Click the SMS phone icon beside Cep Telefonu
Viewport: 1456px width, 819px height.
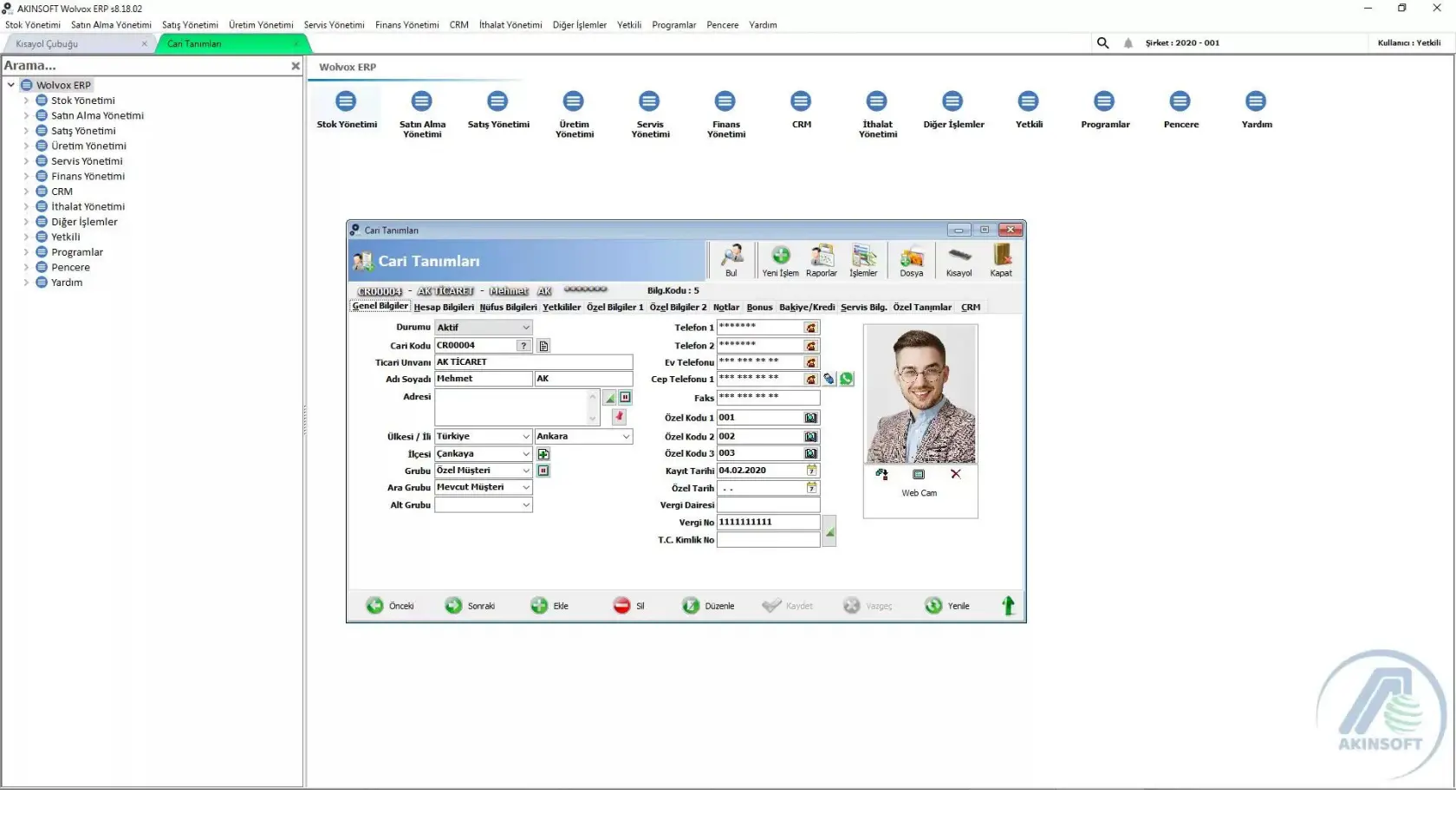(x=829, y=379)
